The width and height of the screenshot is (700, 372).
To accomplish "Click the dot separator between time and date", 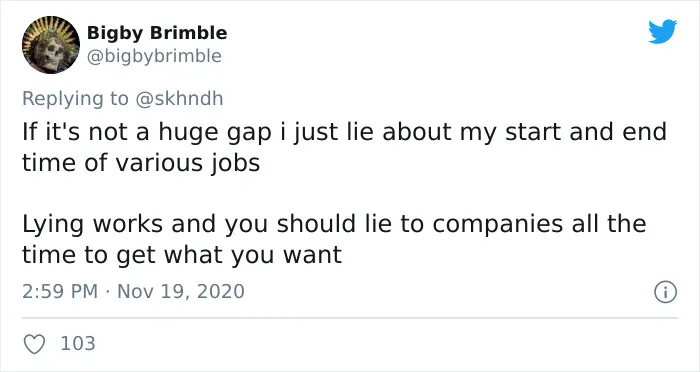I will 107,293.
